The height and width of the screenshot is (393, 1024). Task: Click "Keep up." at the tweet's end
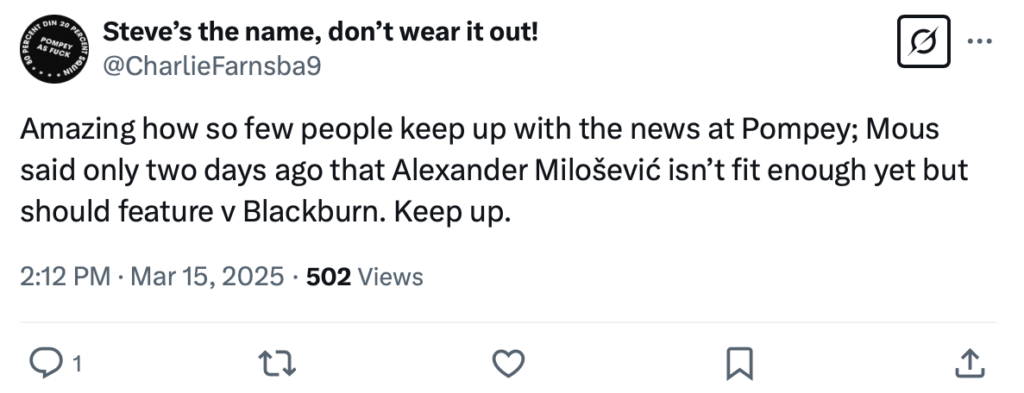[451, 213]
